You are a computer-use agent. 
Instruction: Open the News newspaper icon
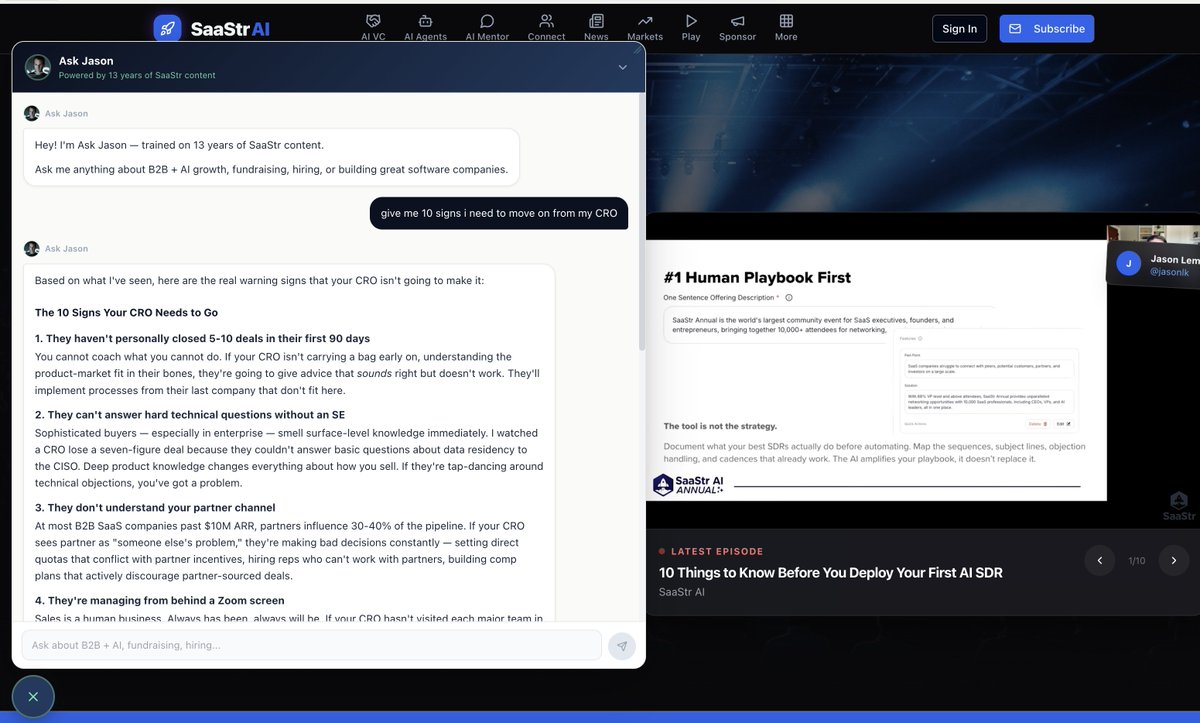(596, 21)
